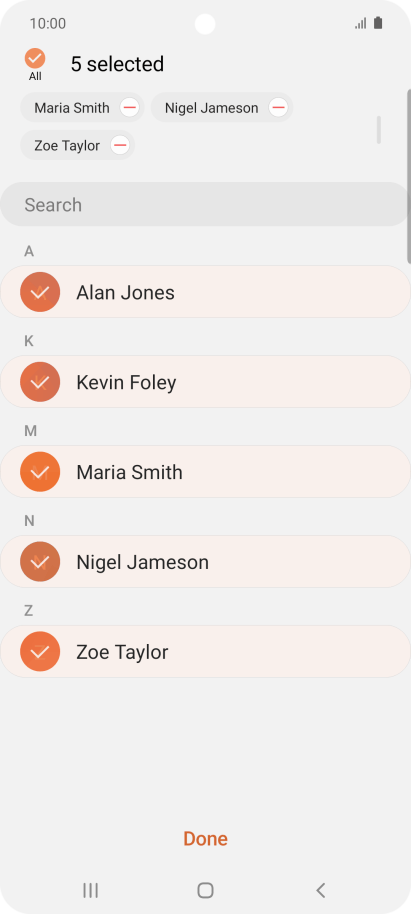Image resolution: width=411 pixels, height=914 pixels.
Task: Remove Zoe Taylor chip with minus icon
Action: point(120,145)
